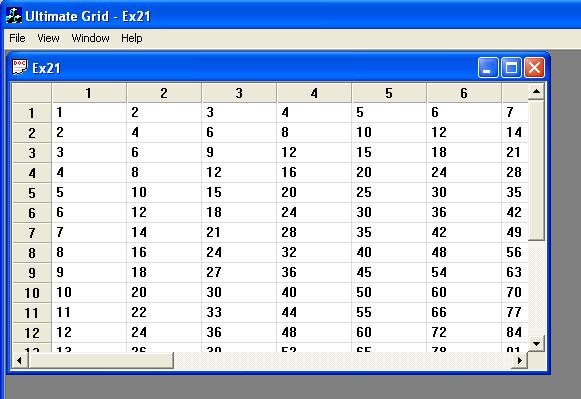Viewport: 581px width, 399px height.
Task: Click the vertical scrollbar down arrow
Action: pyautogui.click(x=536, y=343)
